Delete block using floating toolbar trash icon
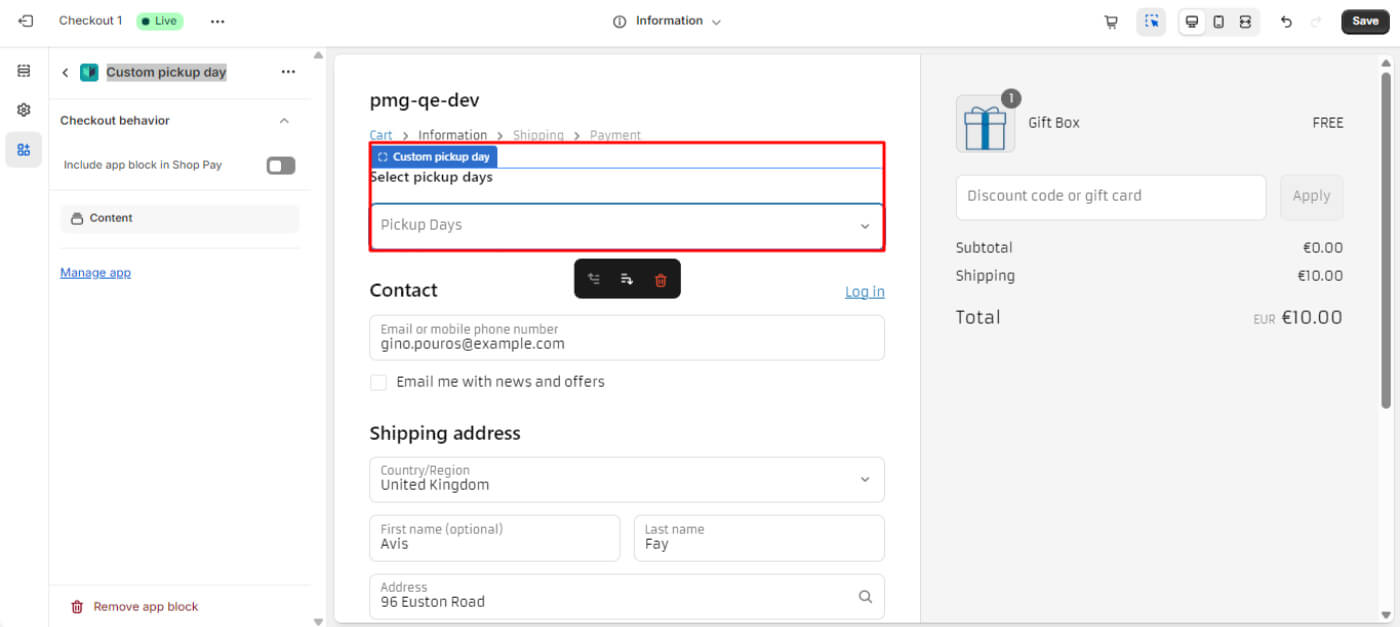Image resolution: width=1400 pixels, height=627 pixels. click(660, 280)
